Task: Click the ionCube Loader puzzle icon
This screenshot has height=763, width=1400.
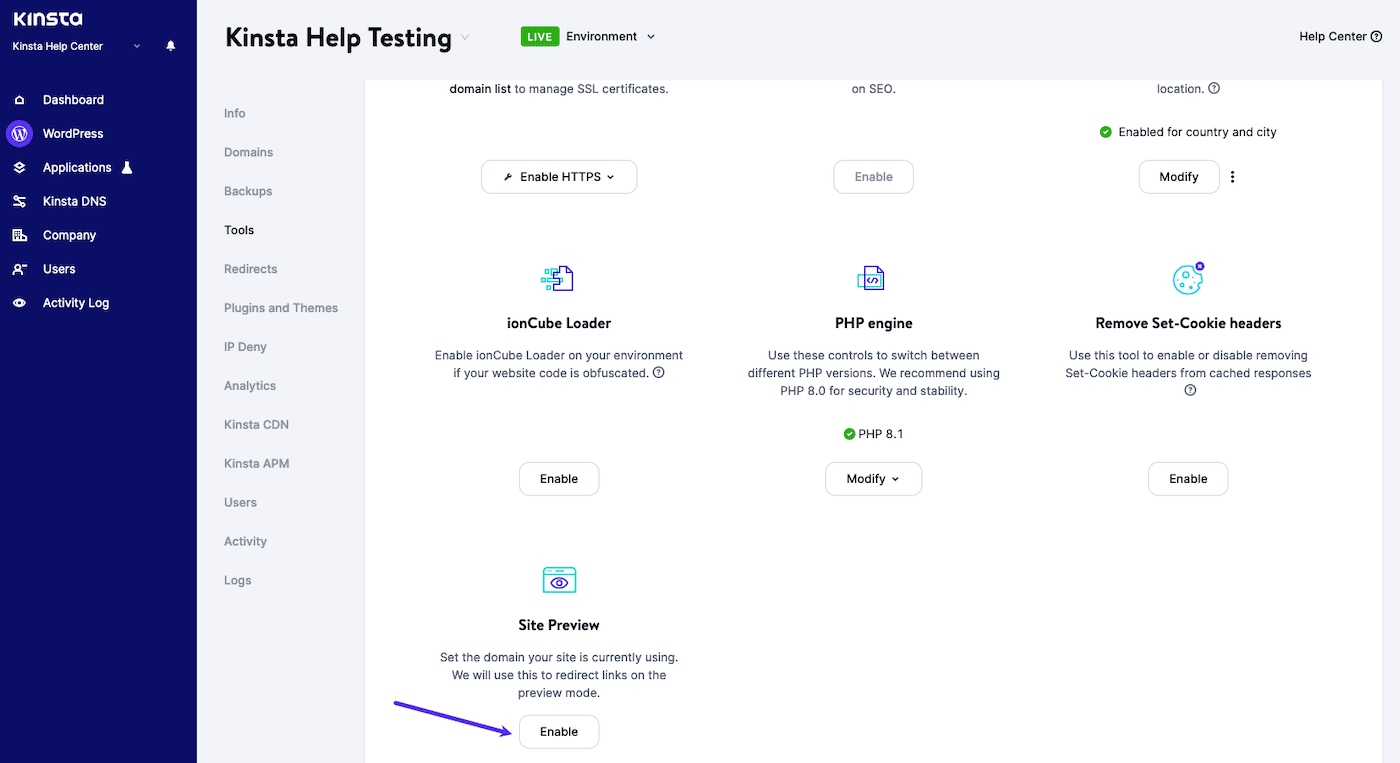Action: click(x=558, y=278)
